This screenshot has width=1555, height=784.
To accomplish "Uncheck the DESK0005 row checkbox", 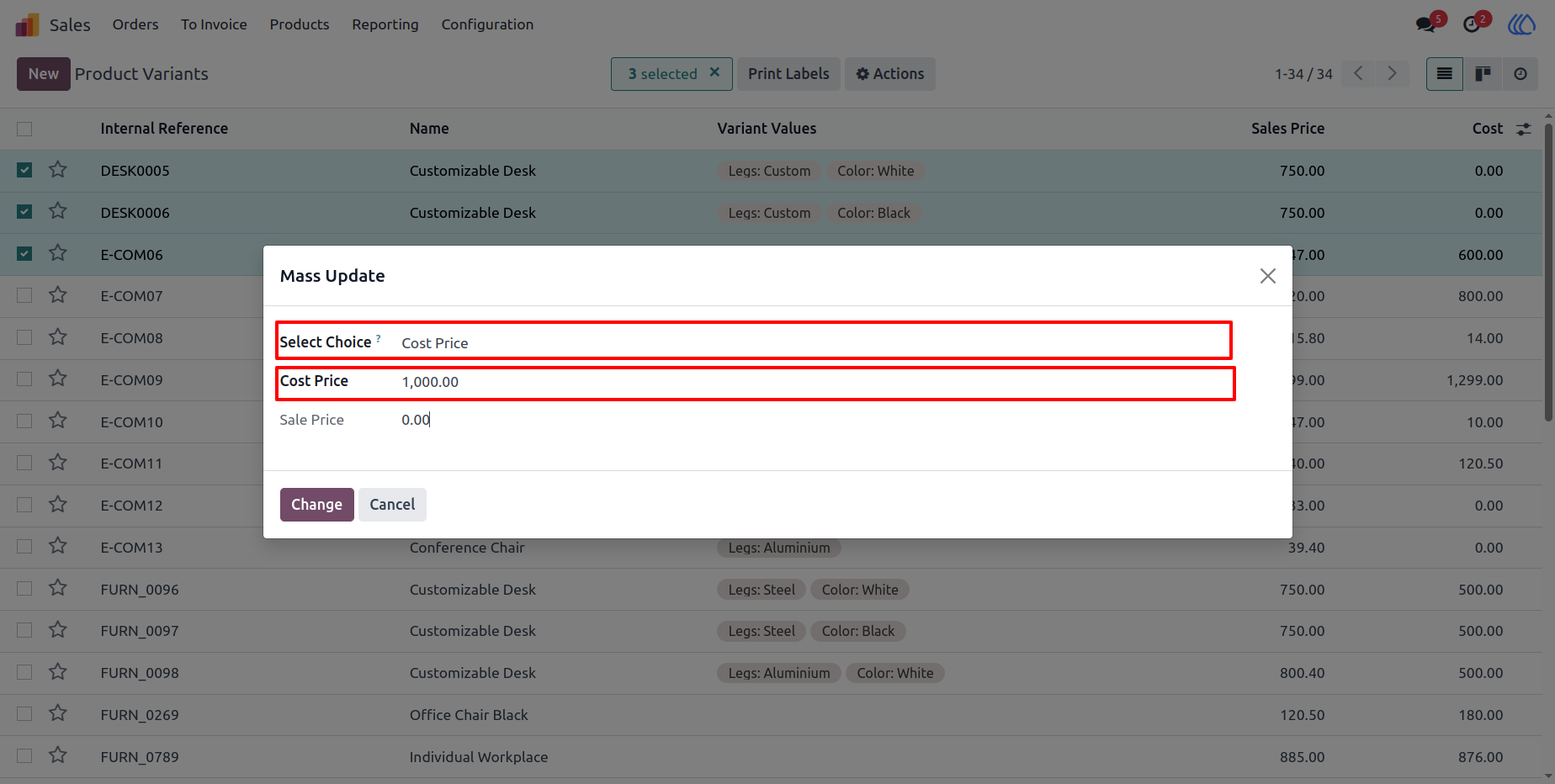I will (x=24, y=170).
